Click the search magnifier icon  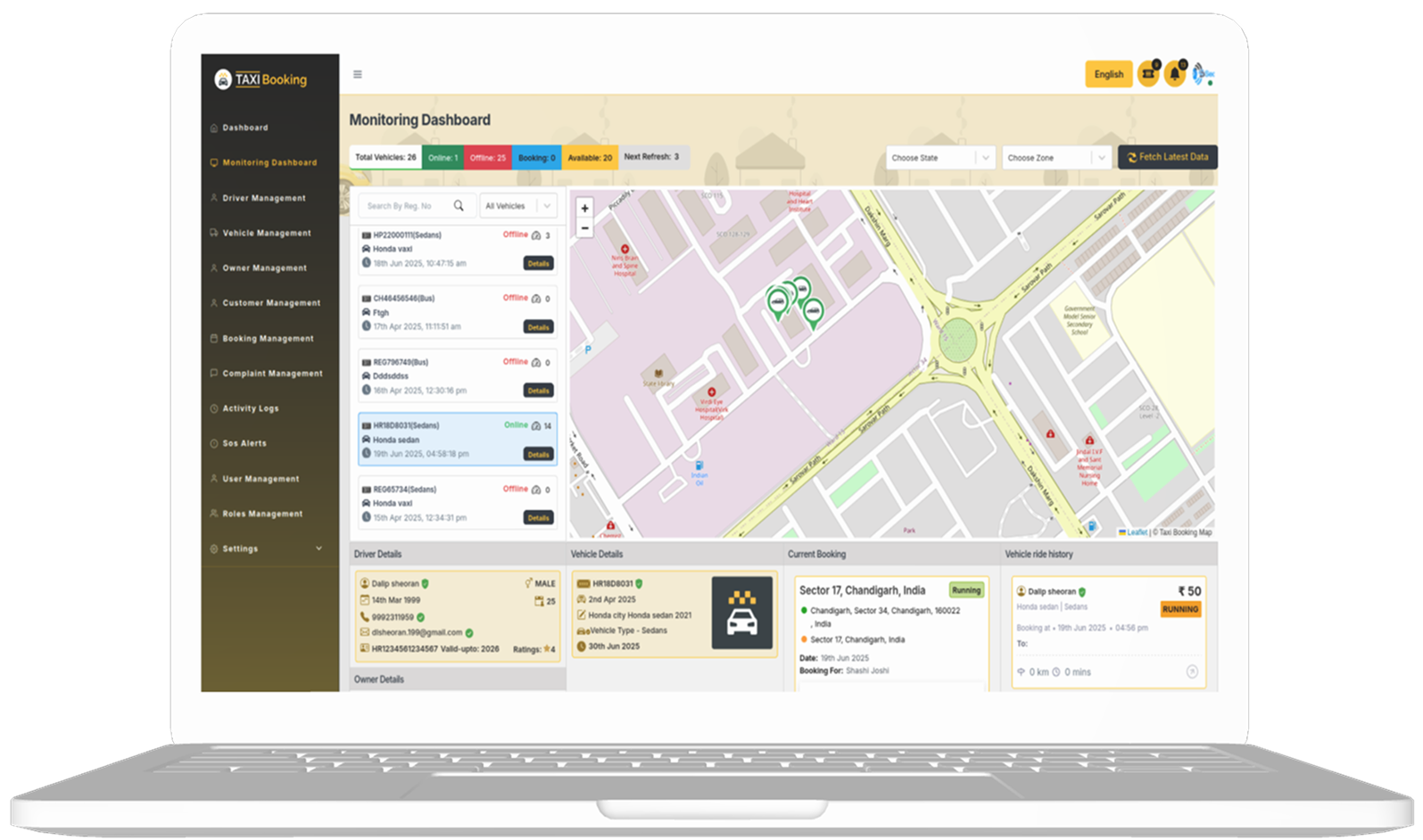(459, 206)
